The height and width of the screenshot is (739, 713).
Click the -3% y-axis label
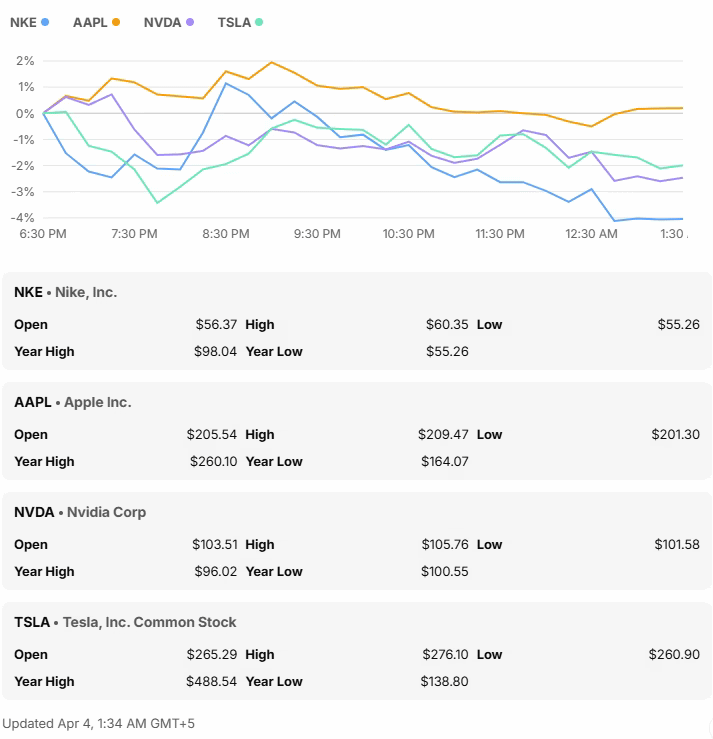23,192
